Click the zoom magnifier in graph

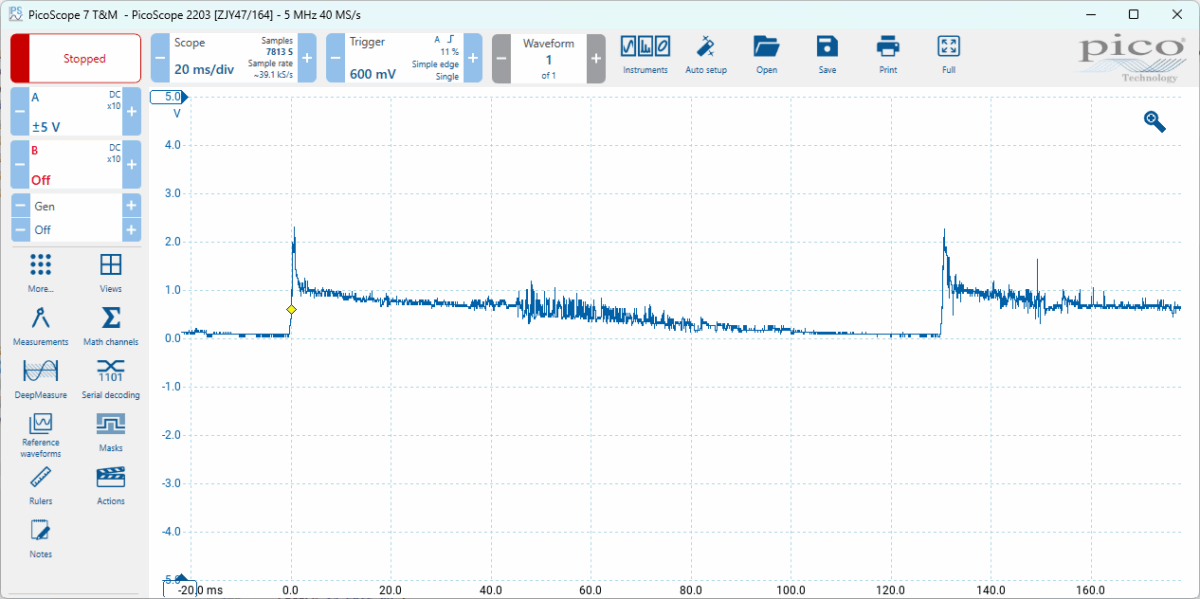click(x=1155, y=121)
